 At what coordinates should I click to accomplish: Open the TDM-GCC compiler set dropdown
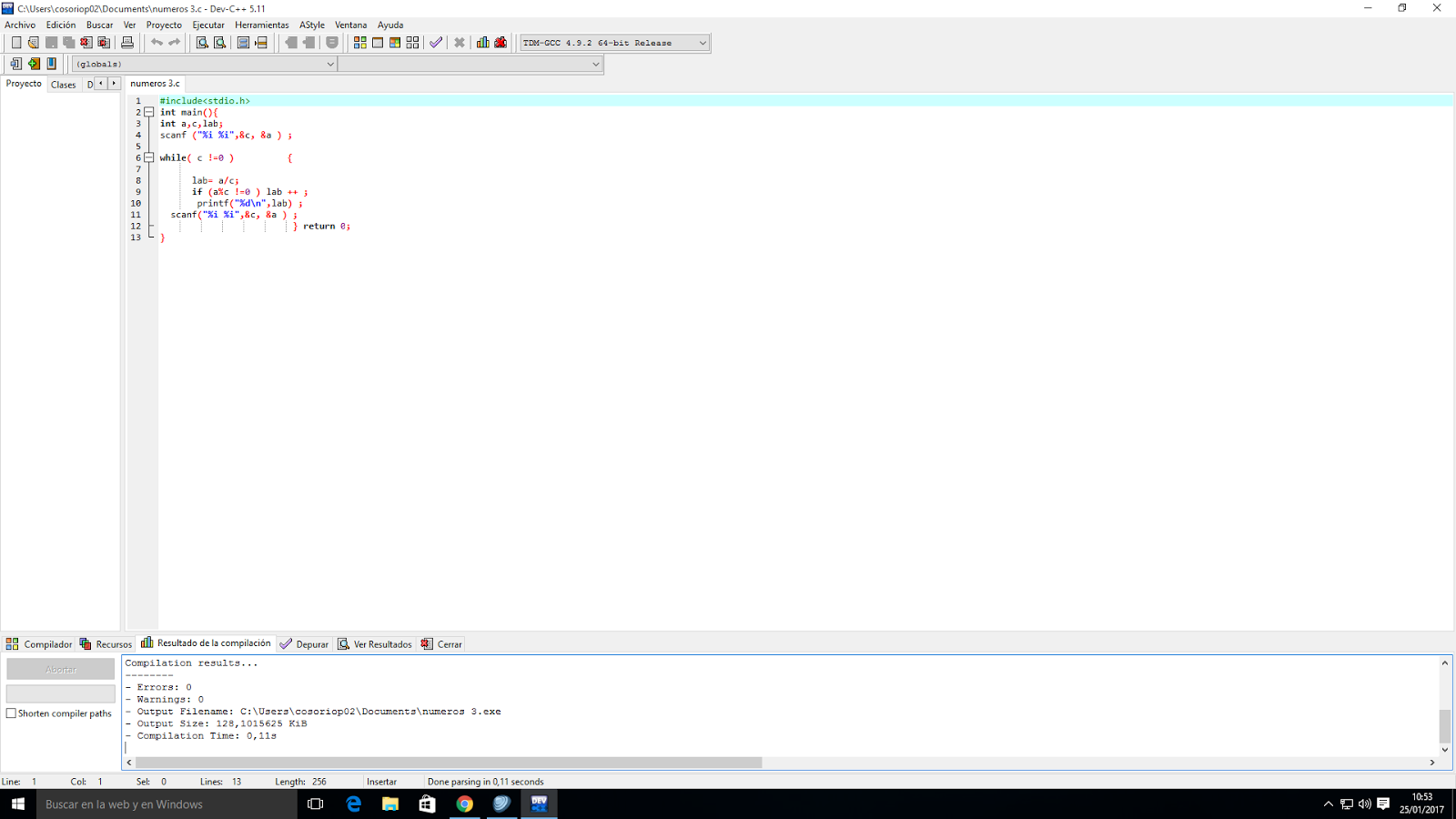coord(614,43)
